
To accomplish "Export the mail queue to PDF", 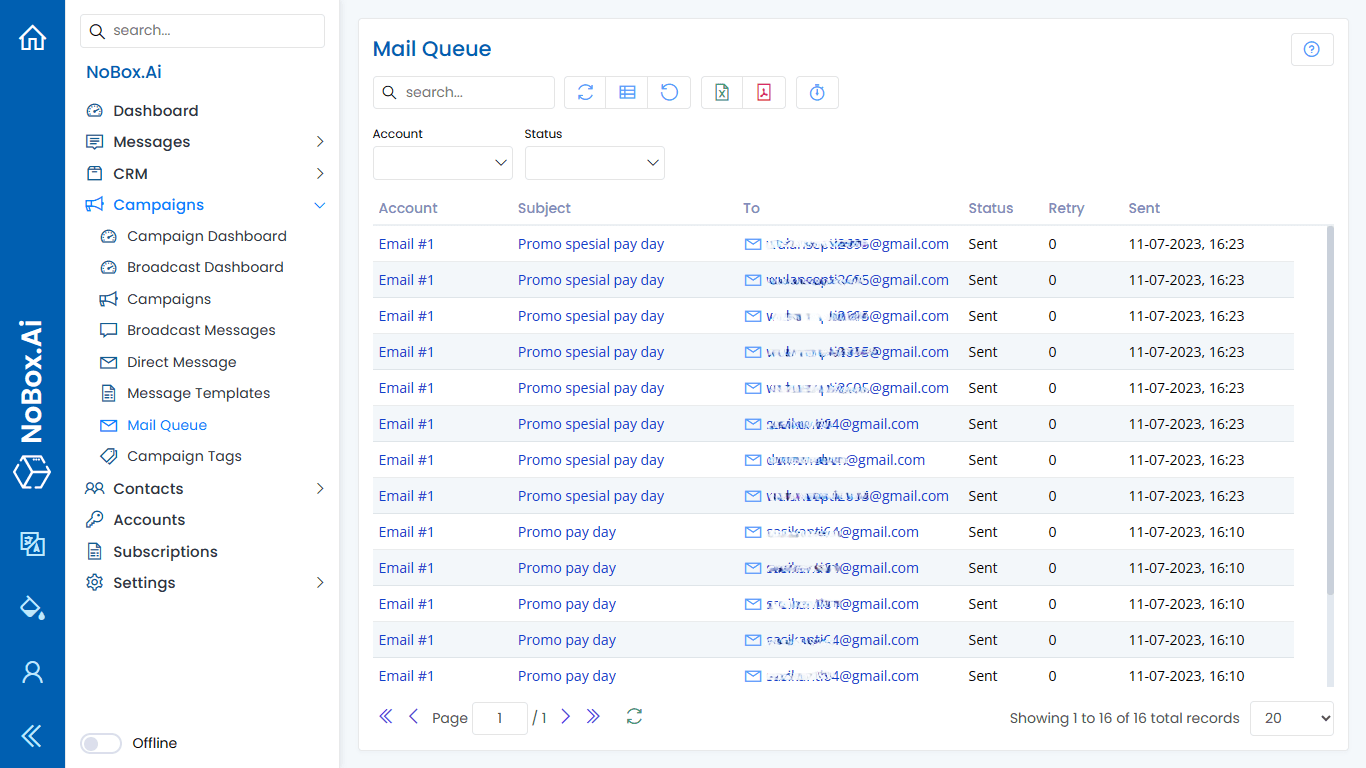I will pyautogui.click(x=763, y=92).
